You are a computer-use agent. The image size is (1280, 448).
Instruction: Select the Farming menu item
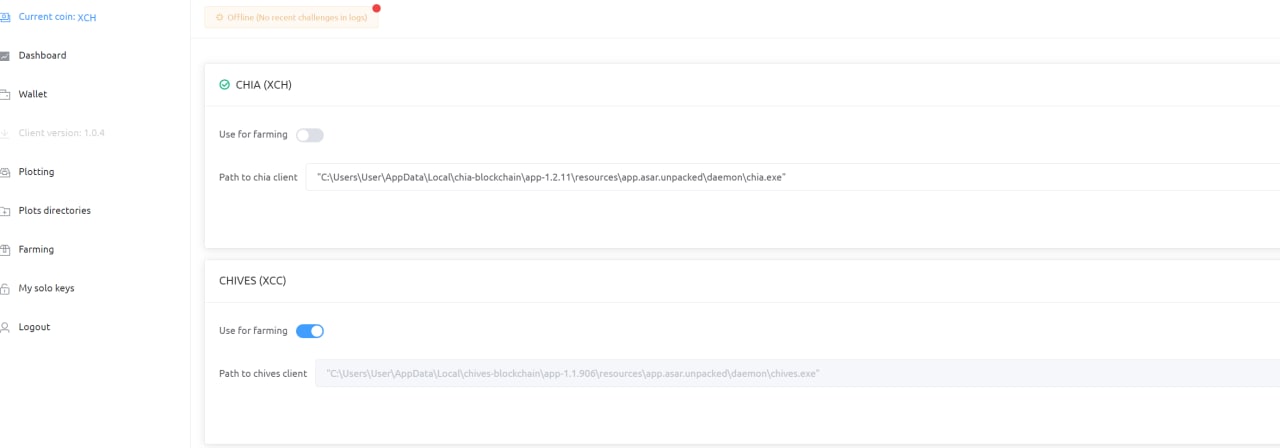(36, 249)
